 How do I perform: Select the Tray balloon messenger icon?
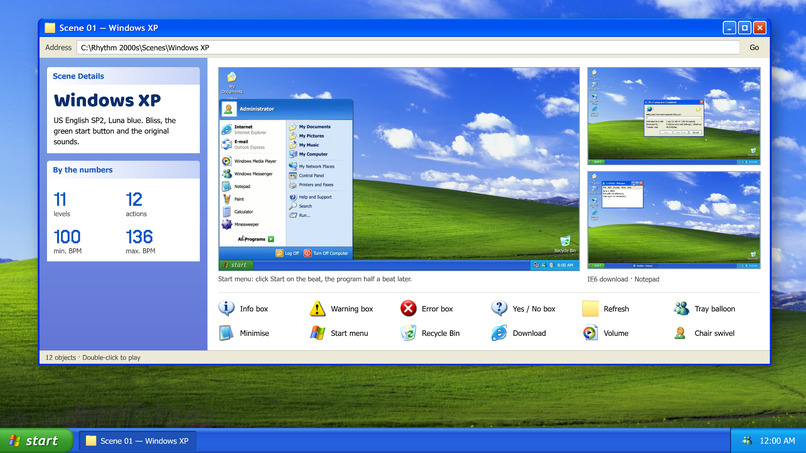tap(681, 309)
